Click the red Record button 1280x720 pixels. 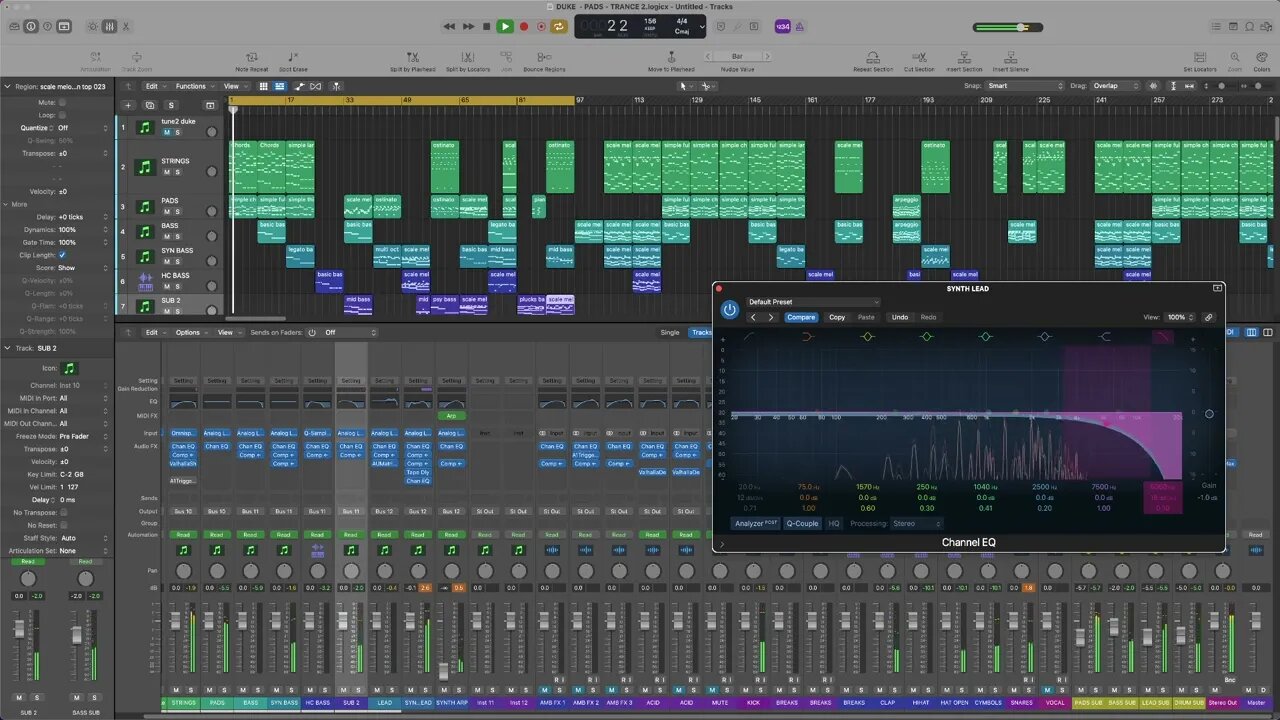523,26
